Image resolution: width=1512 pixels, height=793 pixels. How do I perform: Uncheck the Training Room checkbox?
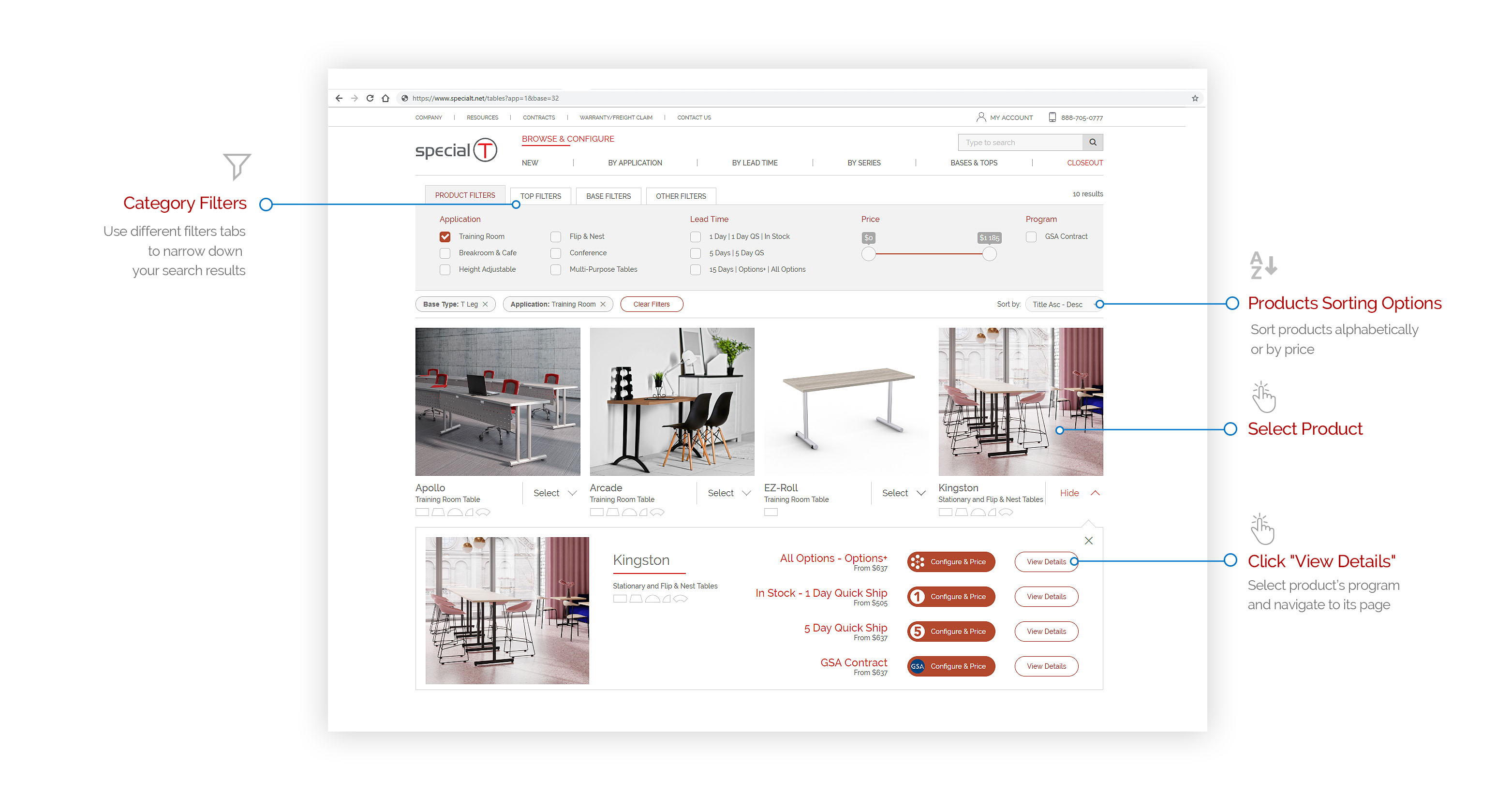click(x=445, y=236)
